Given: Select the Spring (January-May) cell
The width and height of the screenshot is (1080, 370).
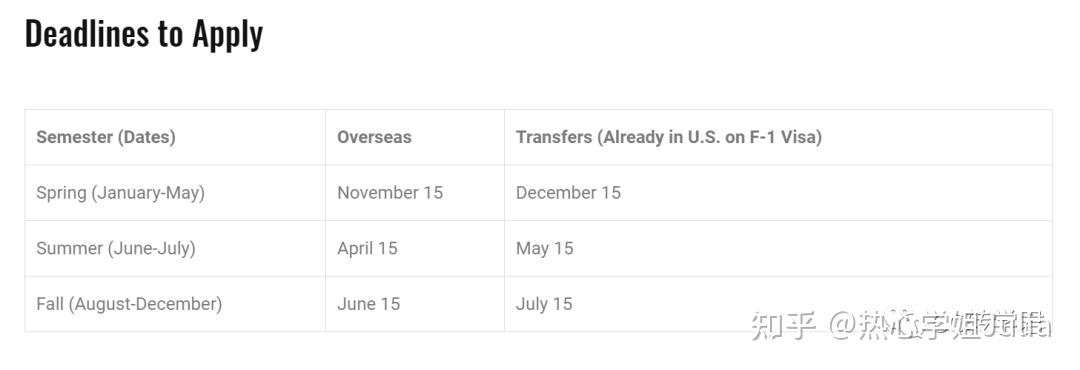Looking at the screenshot, I should click(x=121, y=193).
